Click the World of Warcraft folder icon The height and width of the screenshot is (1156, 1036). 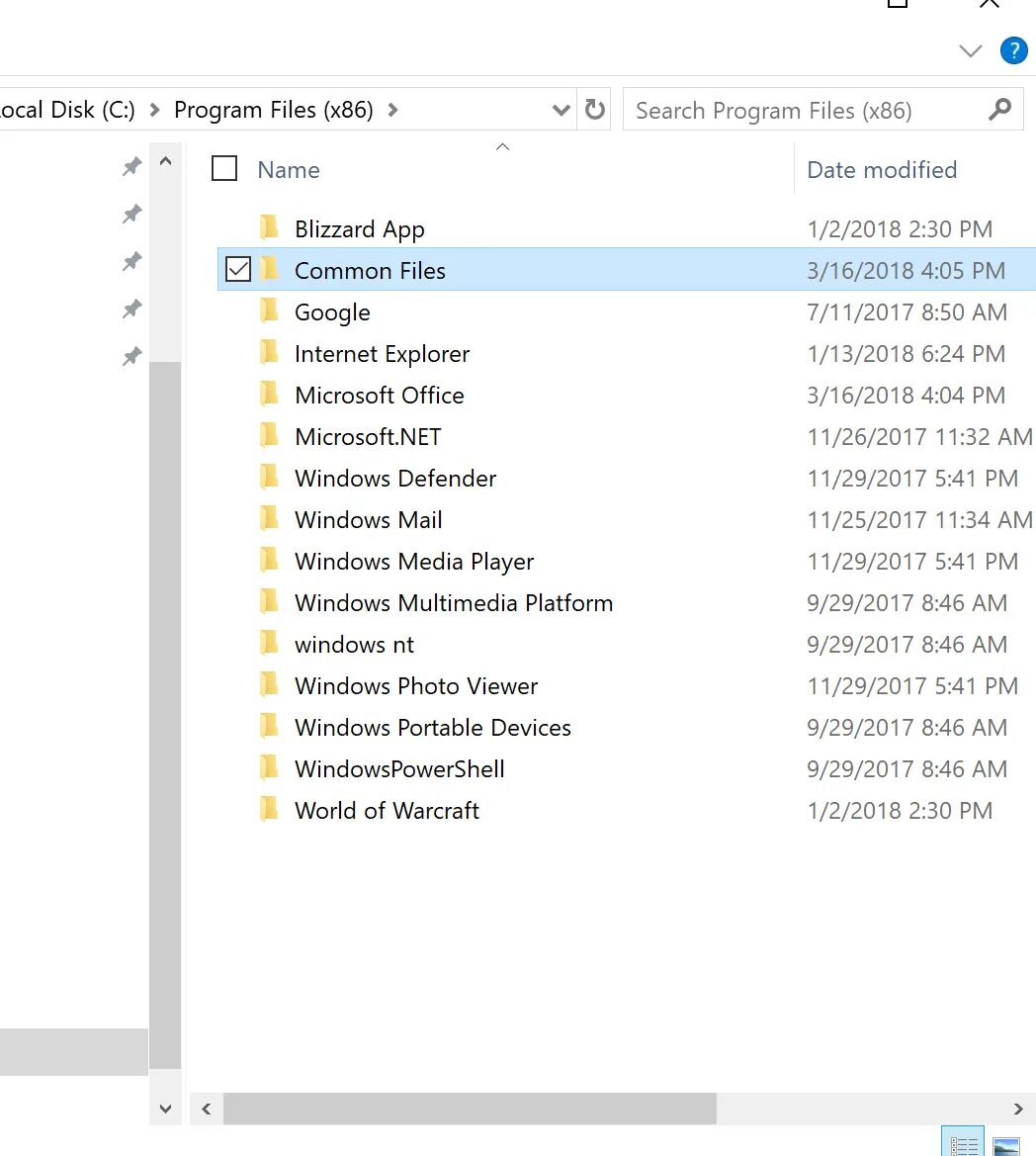[270, 809]
